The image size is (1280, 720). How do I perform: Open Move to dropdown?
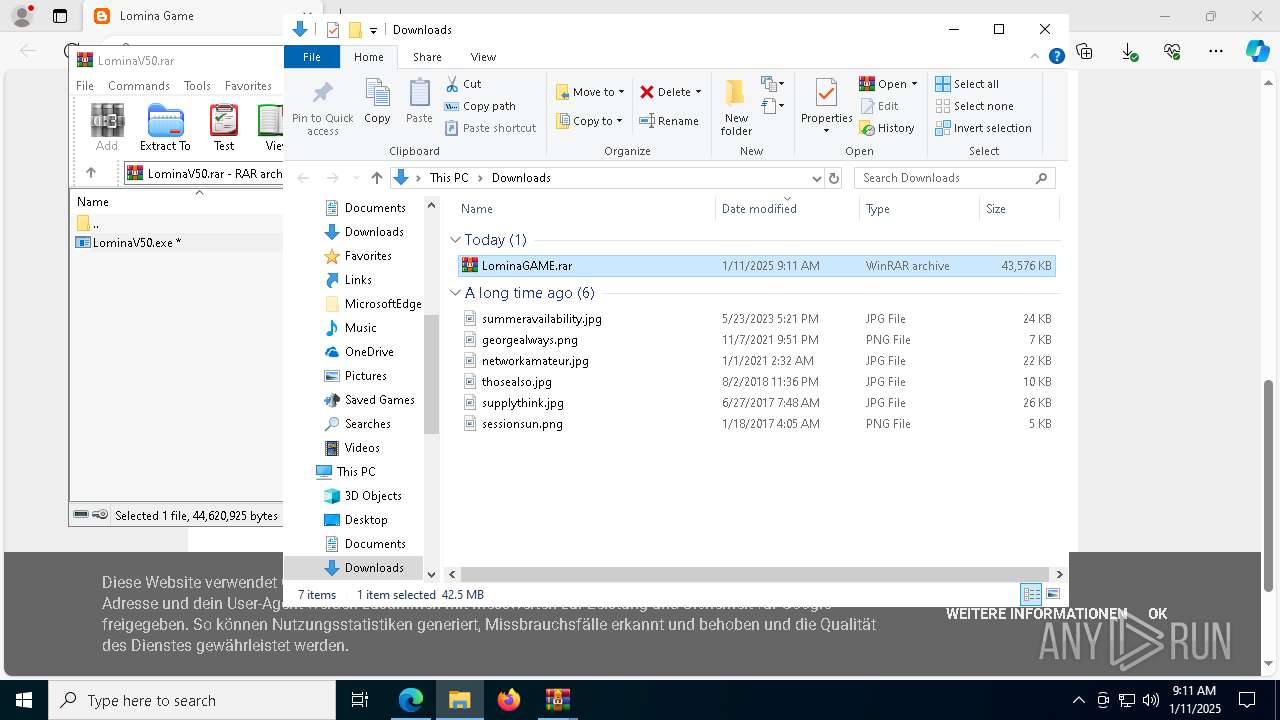590,92
